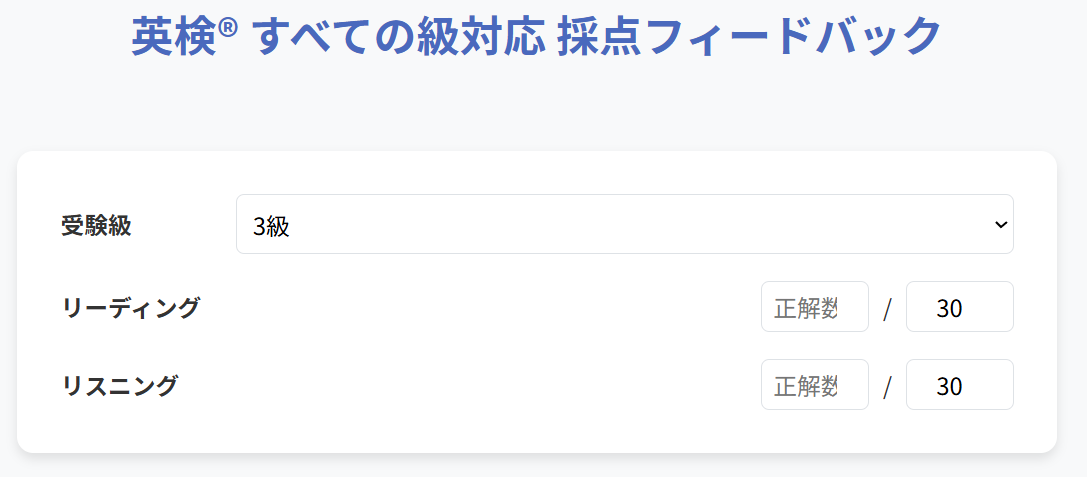This screenshot has height=477, width=1087.
Task: Click the digit 3 inside grade dropdown
Action: point(259,227)
